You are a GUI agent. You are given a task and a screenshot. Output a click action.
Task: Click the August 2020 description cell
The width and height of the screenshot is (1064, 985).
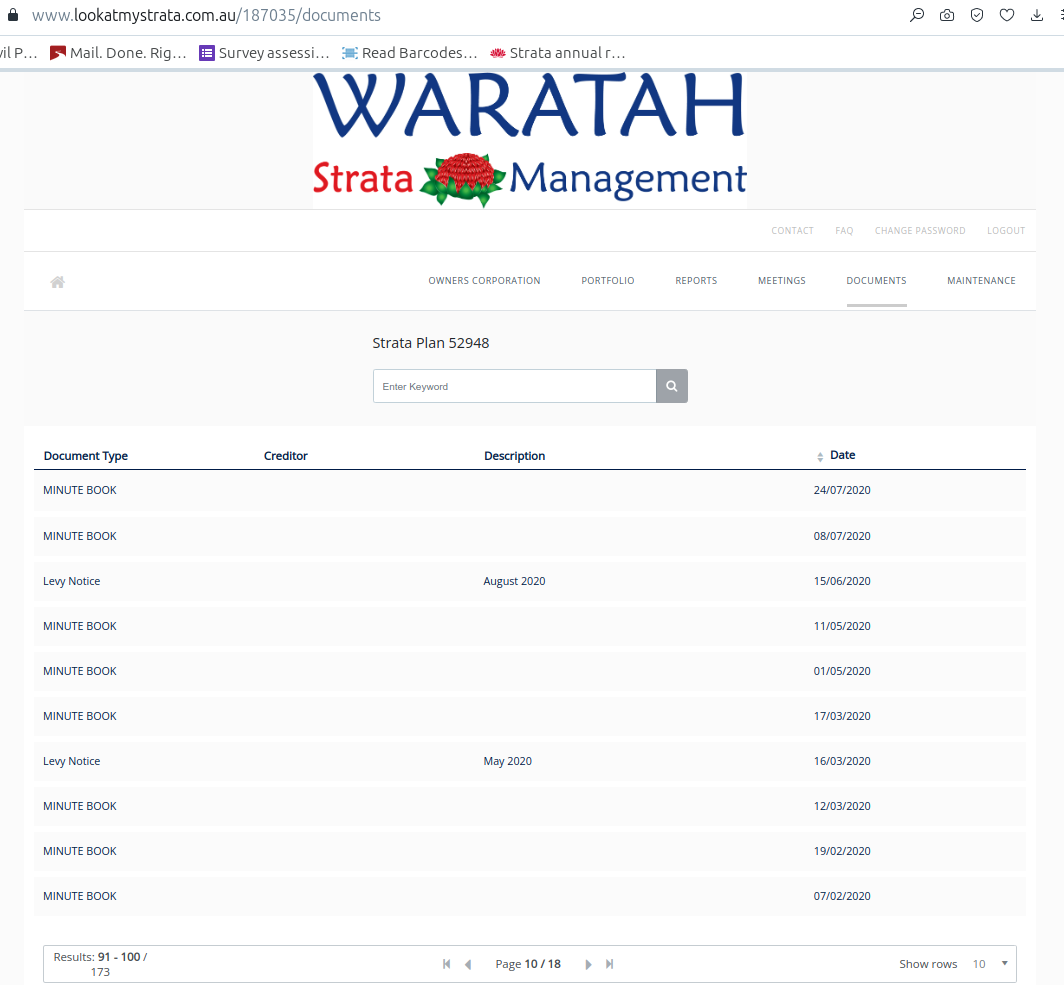coord(514,581)
